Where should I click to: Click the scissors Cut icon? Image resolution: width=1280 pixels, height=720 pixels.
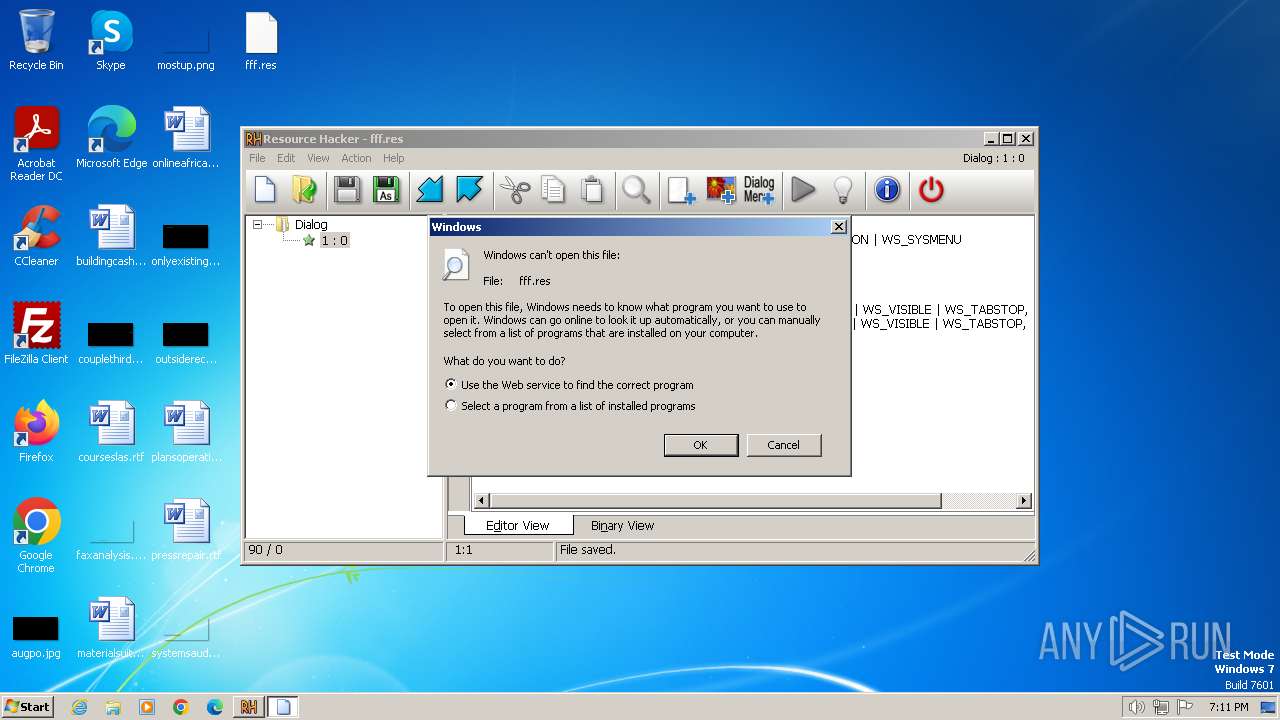tap(514, 189)
